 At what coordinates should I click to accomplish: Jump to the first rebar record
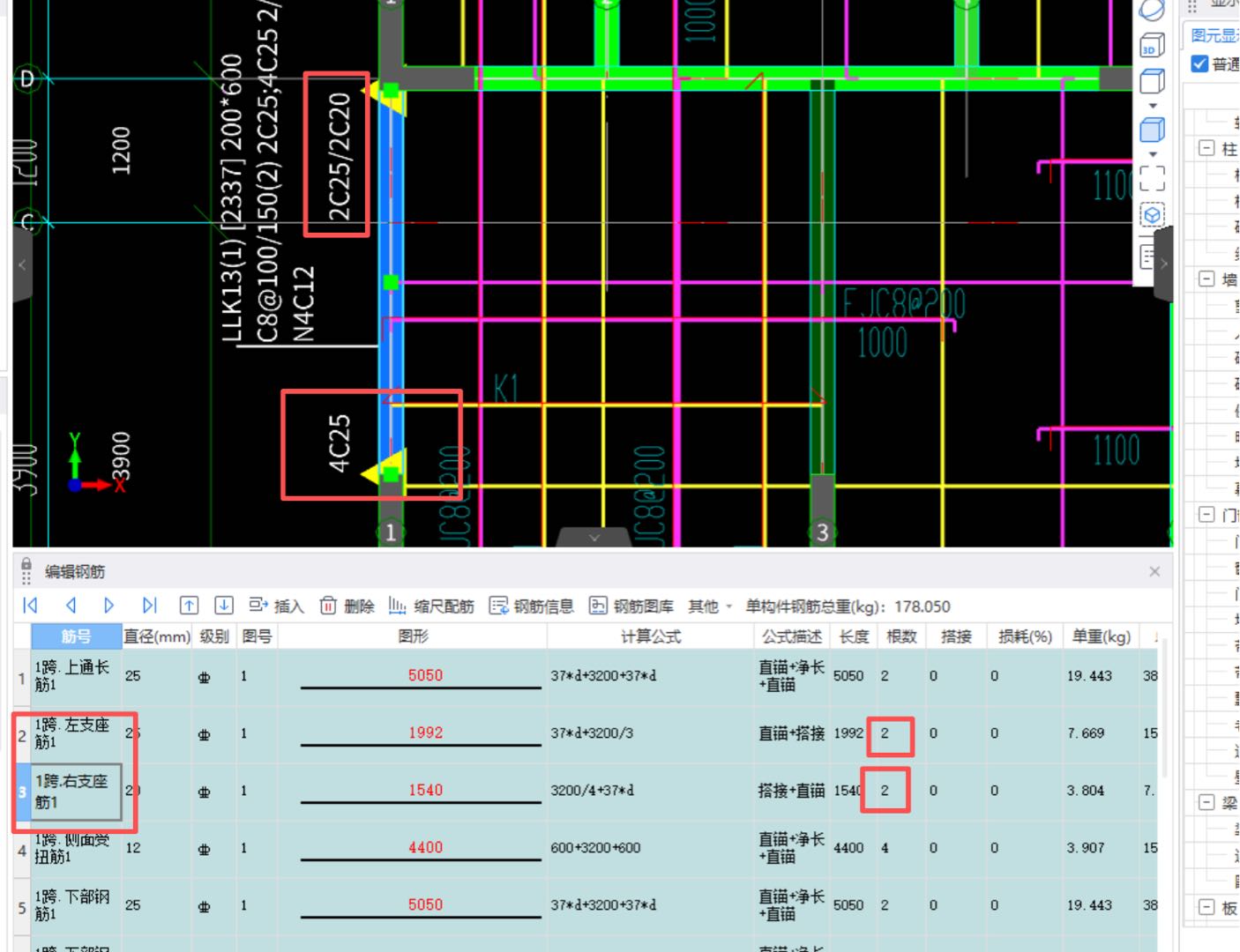(x=30, y=606)
